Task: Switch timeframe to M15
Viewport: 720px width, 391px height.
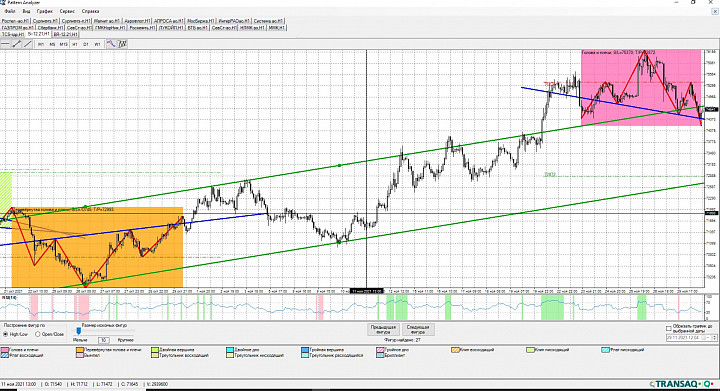Action: point(63,45)
